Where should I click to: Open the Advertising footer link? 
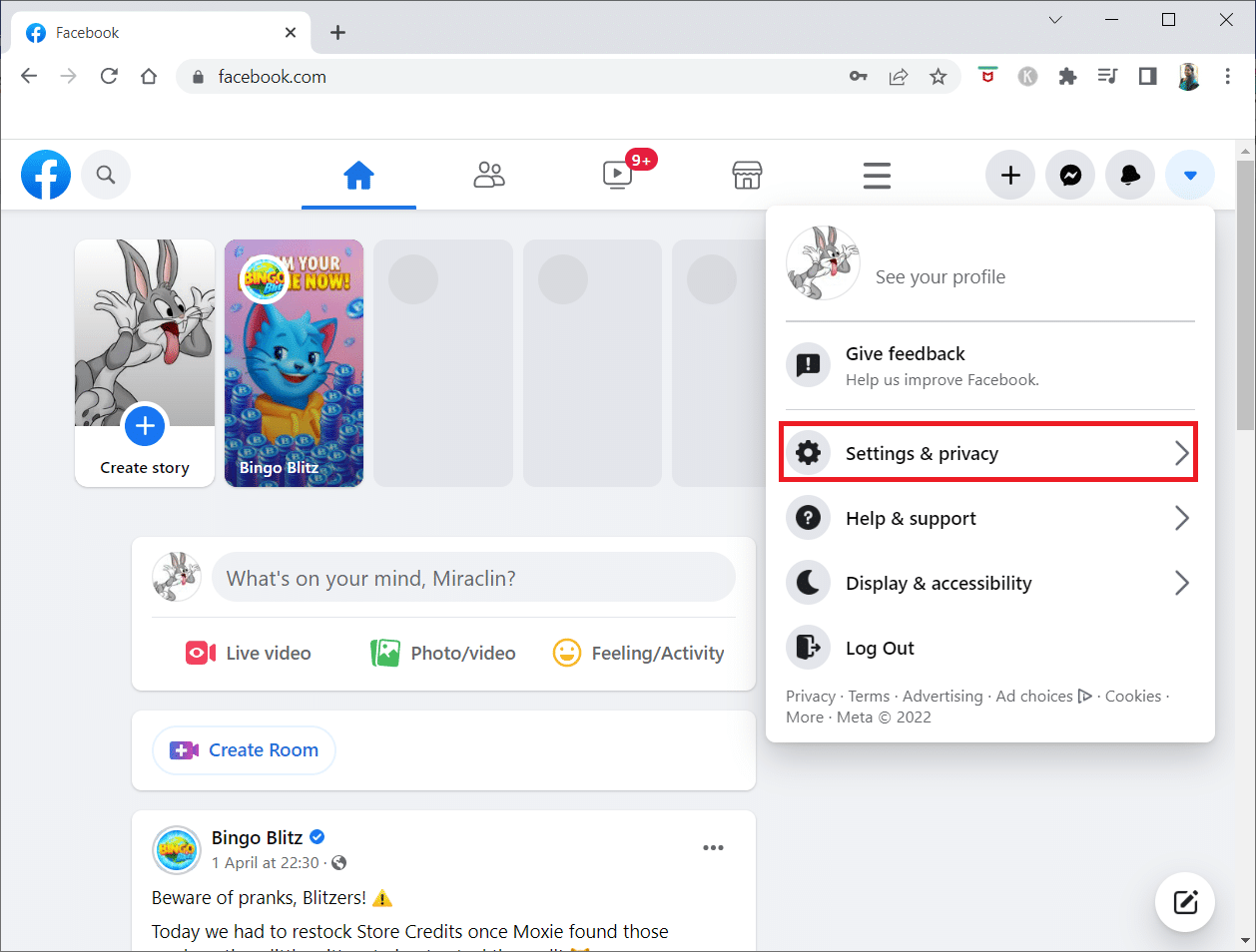(942, 697)
